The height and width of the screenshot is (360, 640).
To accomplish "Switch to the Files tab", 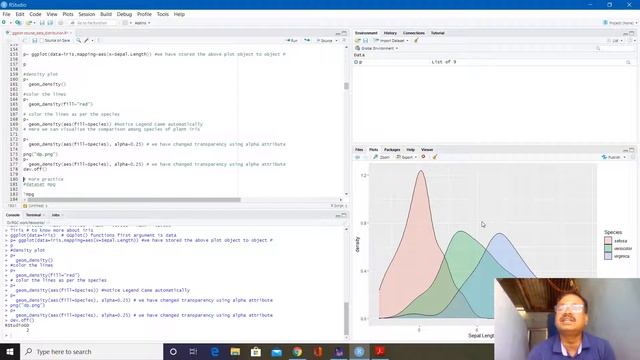I will pyautogui.click(x=359, y=150).
